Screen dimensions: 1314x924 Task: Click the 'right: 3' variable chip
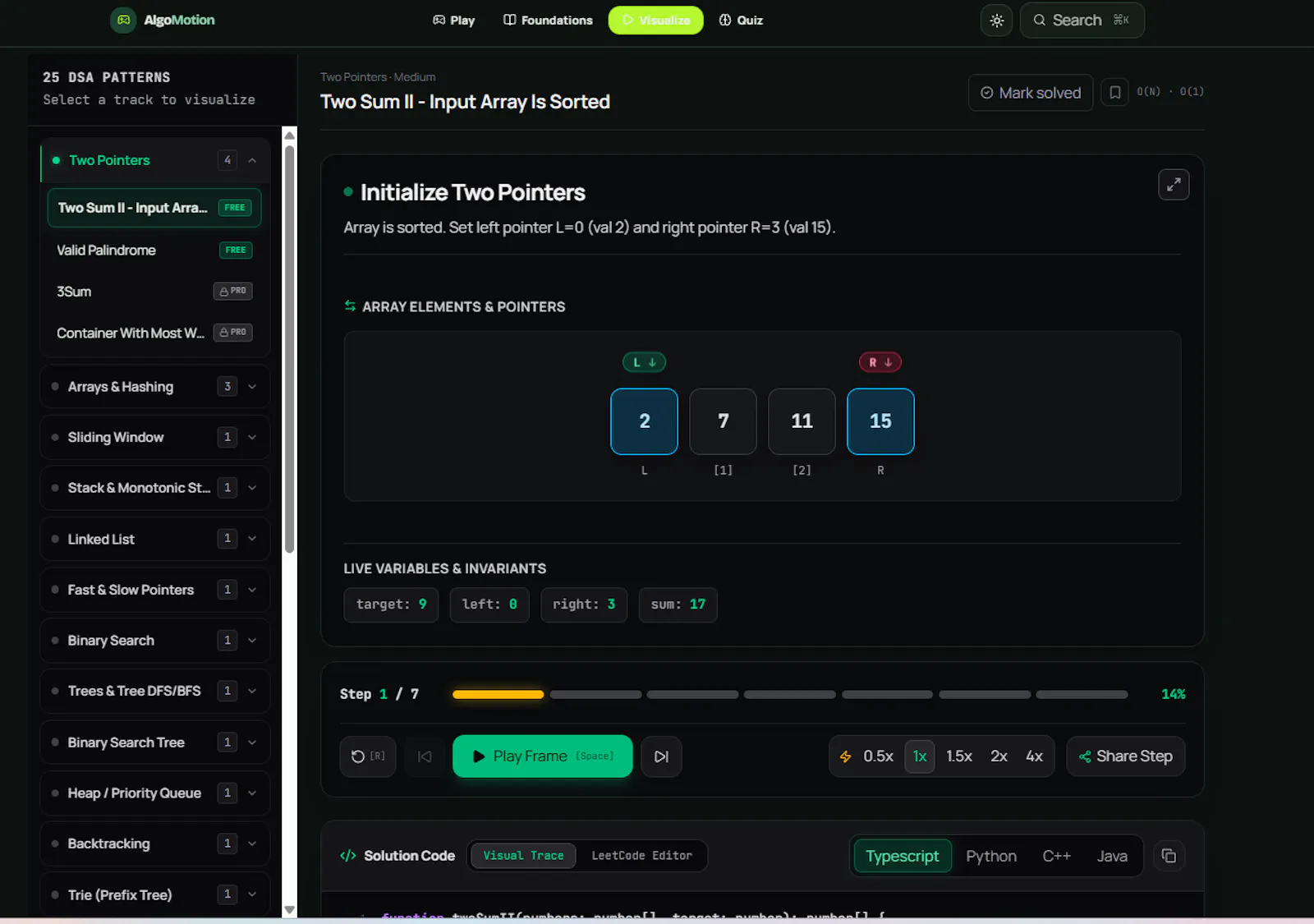[584, 605]
